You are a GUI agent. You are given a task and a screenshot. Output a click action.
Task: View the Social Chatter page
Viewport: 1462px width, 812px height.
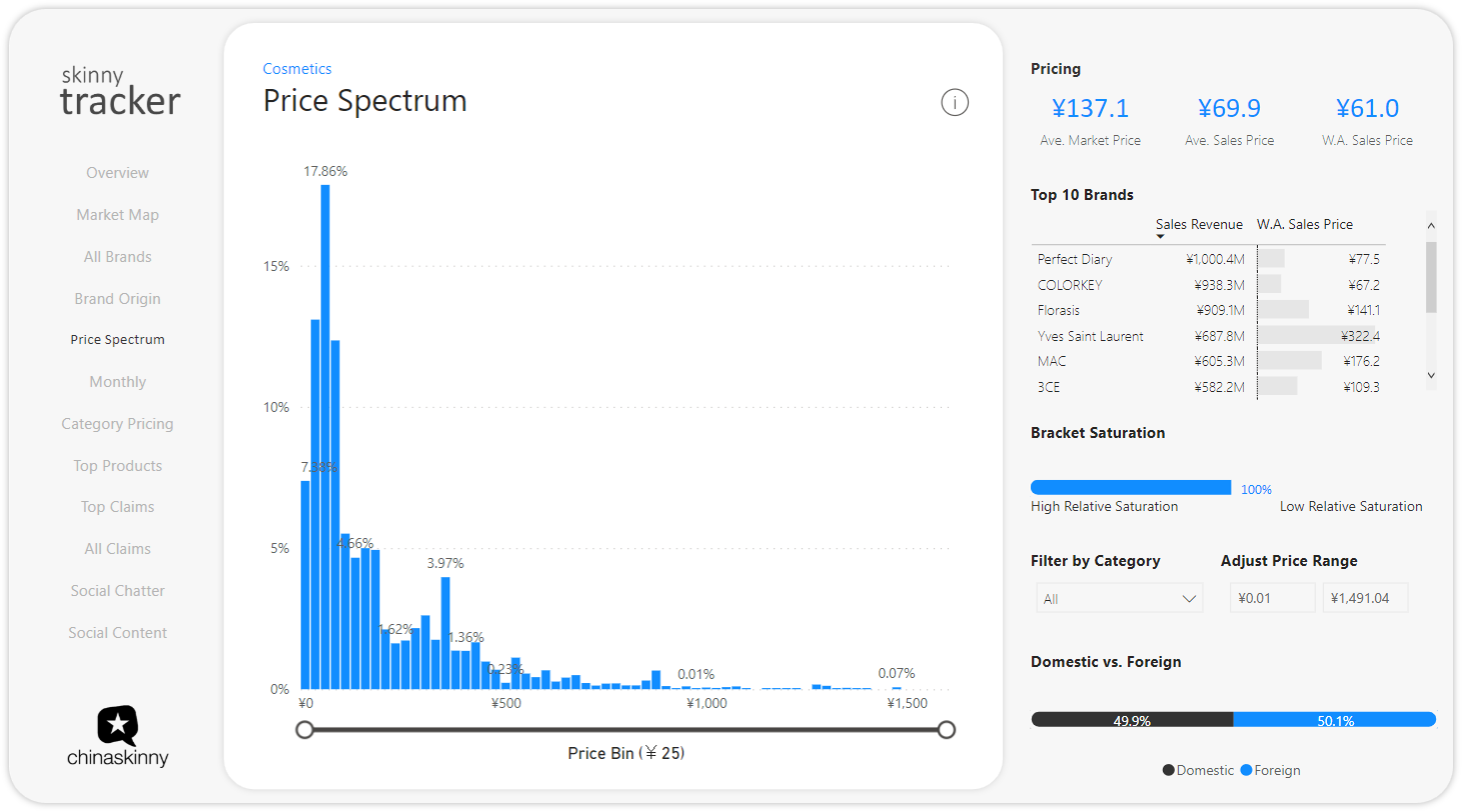117,591
